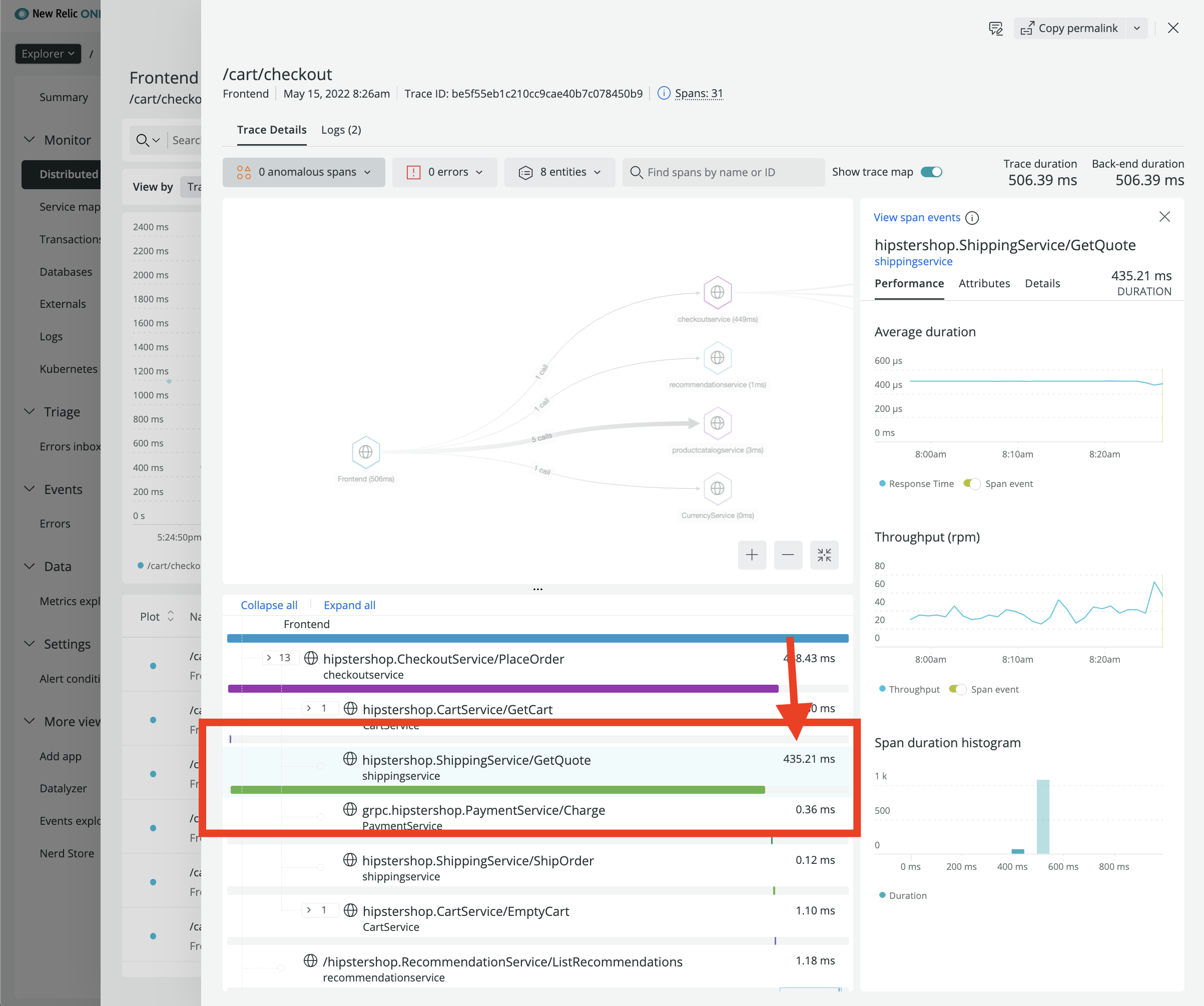
Task: Click the three-dot divider handle below the map
Action: (x=538, y=589)
